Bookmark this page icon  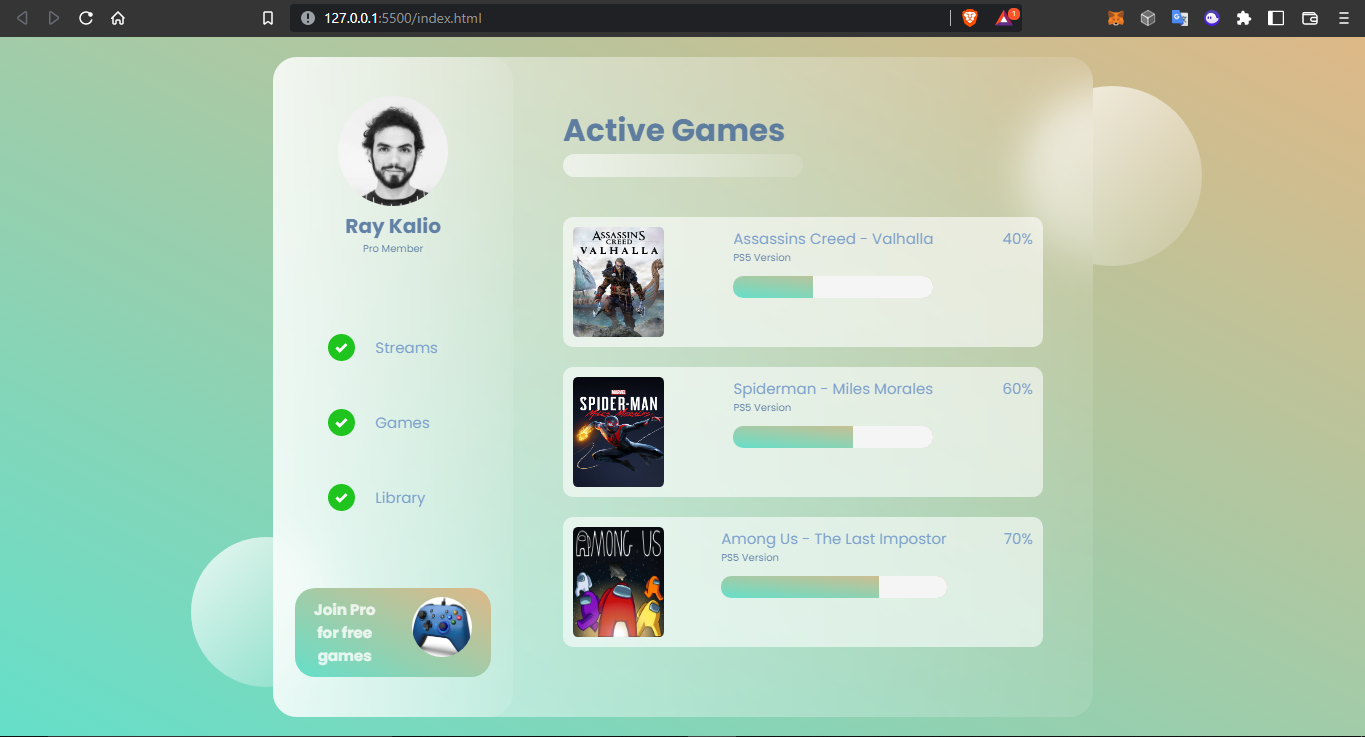(267, 18)
